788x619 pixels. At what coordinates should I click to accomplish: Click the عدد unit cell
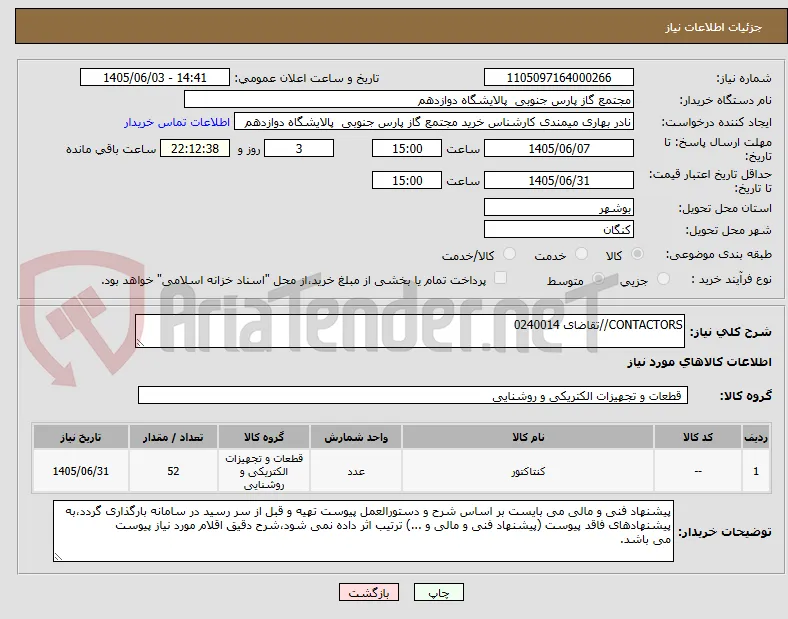pyautogui.click(x=356, y=471)
